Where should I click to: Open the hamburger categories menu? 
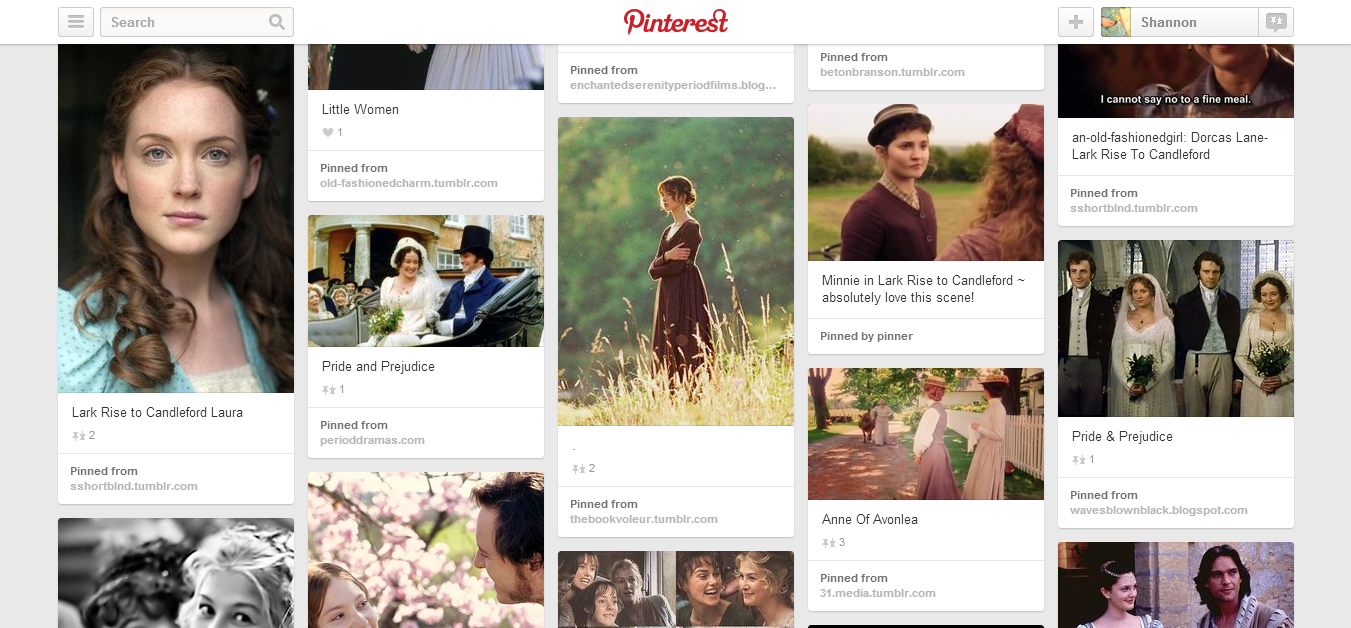(76, 22)
